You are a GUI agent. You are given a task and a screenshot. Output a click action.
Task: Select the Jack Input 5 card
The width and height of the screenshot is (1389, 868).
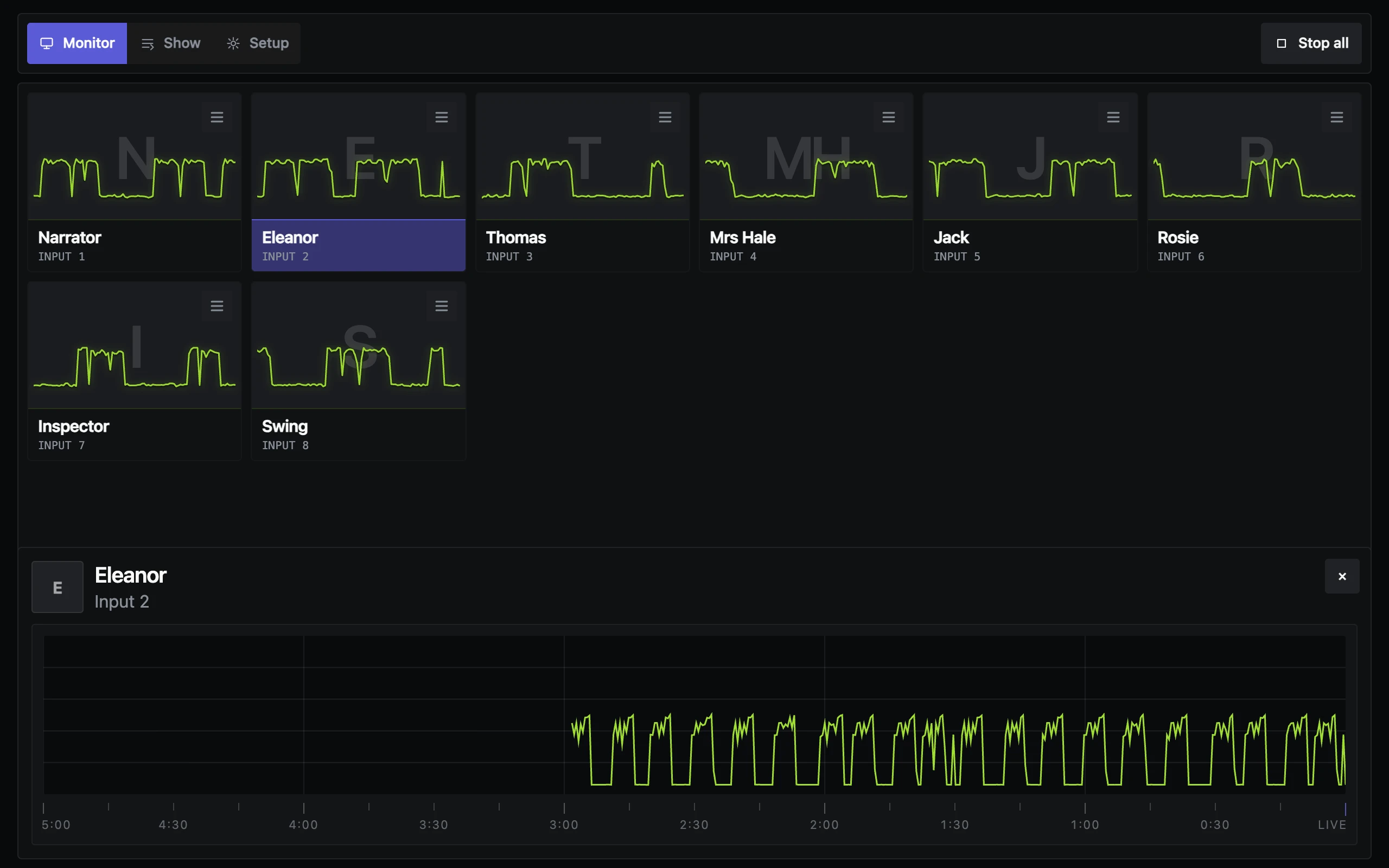point(1030,183)
